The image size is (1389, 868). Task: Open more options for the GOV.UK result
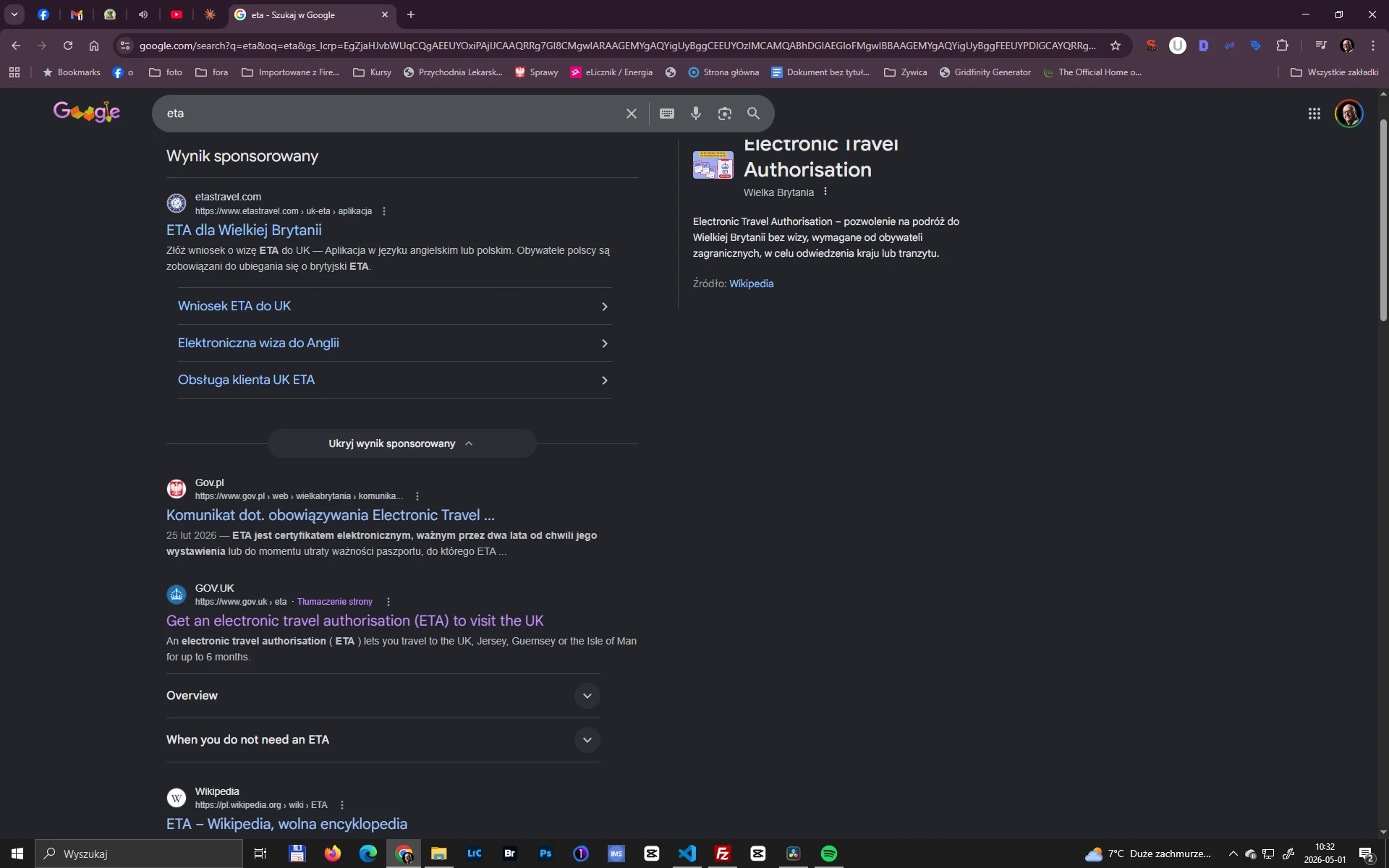coord(388,602)
